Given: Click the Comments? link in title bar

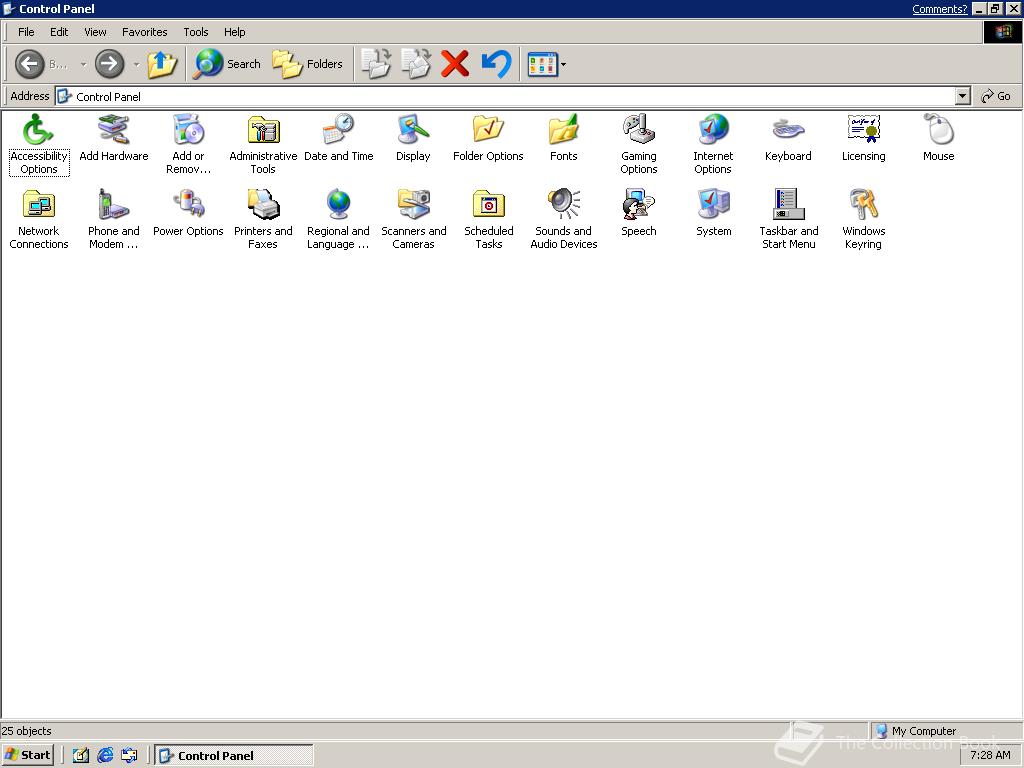Looking at the screenshot, I should pyautogui.click(x=939, y=9).
